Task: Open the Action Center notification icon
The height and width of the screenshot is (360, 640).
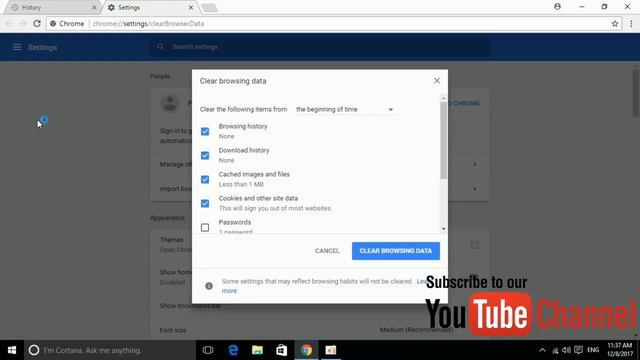Action: 578,350
